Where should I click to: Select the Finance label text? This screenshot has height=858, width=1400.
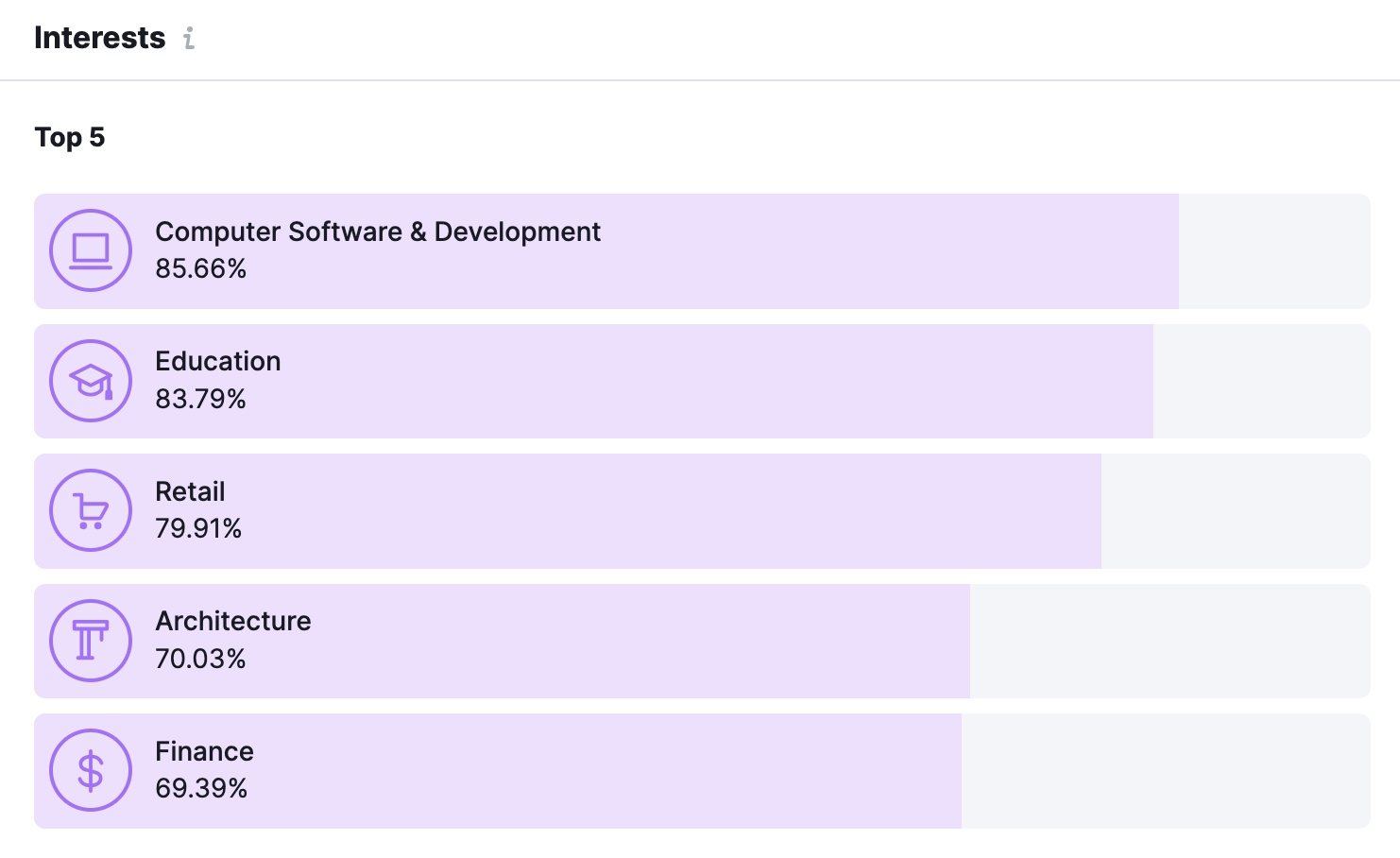(x=204, y=751)
